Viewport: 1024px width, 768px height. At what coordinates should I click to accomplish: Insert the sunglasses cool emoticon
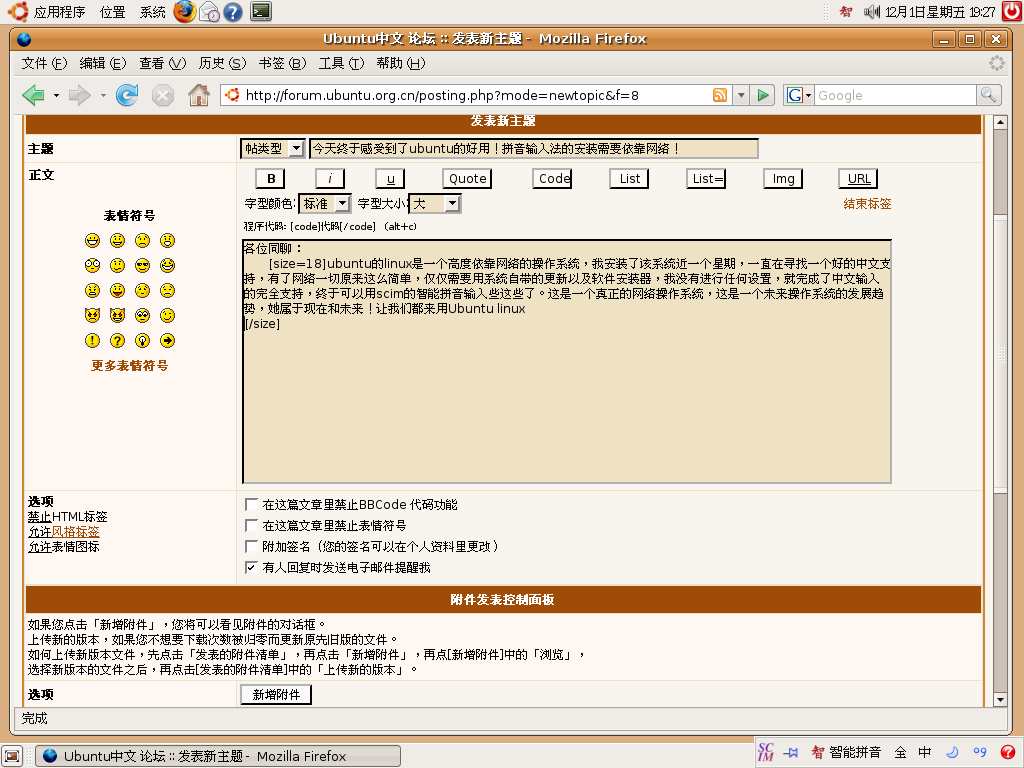[x=142, y=265]
